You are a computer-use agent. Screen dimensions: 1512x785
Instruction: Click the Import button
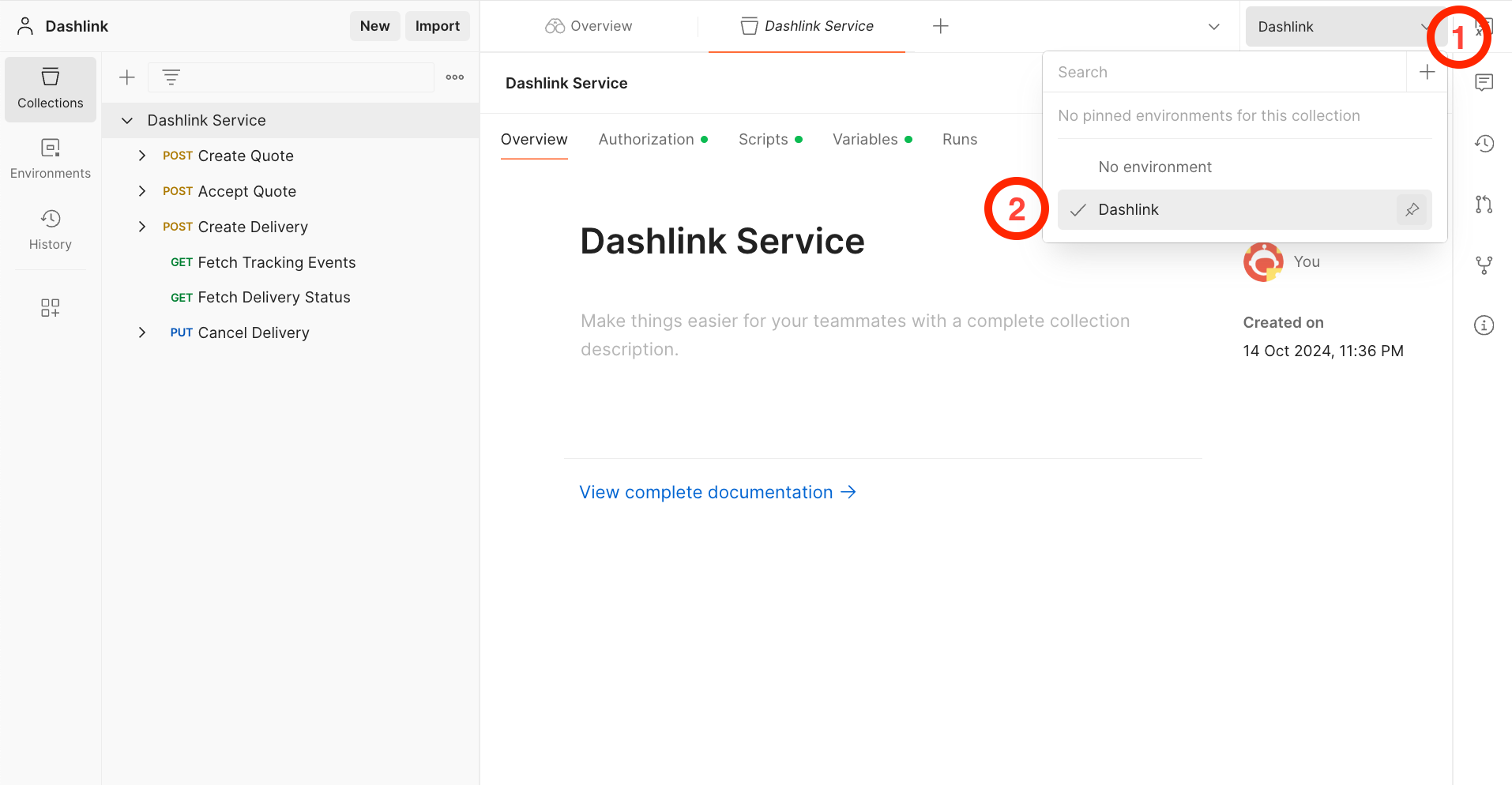(x=437, y=25)
